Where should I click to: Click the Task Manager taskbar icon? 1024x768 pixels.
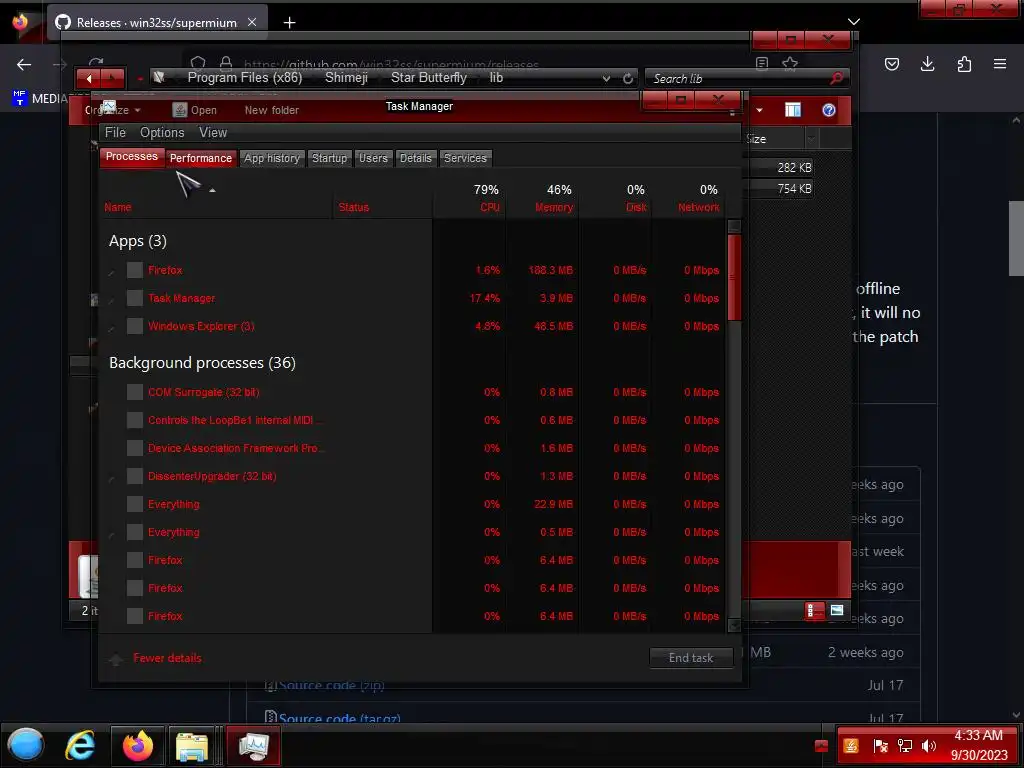253,745
